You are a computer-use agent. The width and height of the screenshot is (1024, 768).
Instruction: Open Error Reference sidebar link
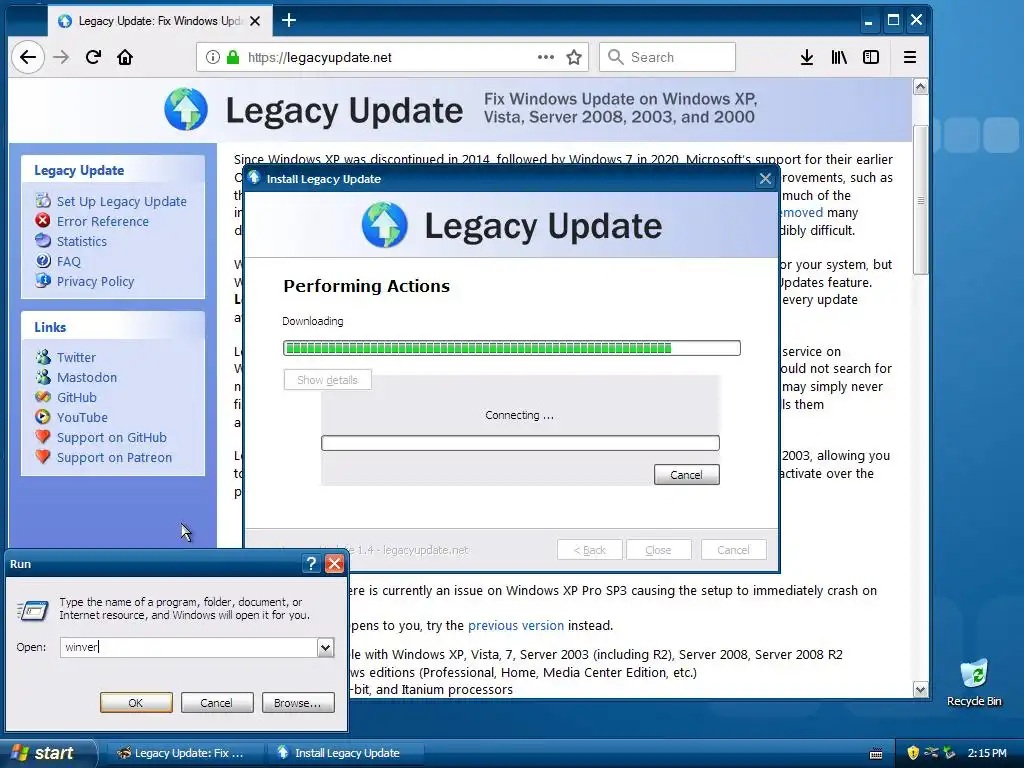click(103, 221)
